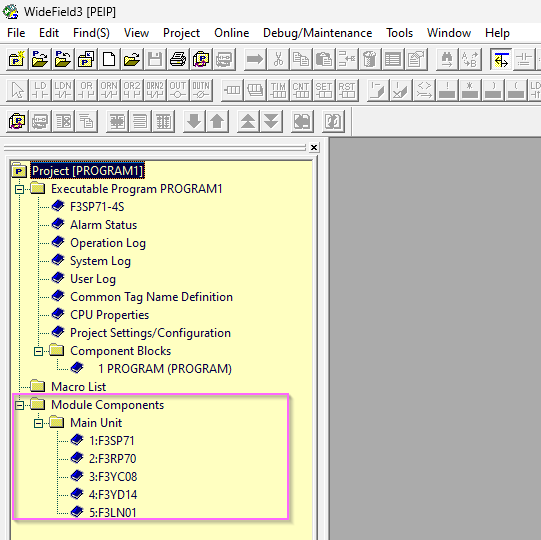The width and height of the screenshot is (541, 540).
Task: Select the arrow pointer selection tool
Action: (17, 90)
